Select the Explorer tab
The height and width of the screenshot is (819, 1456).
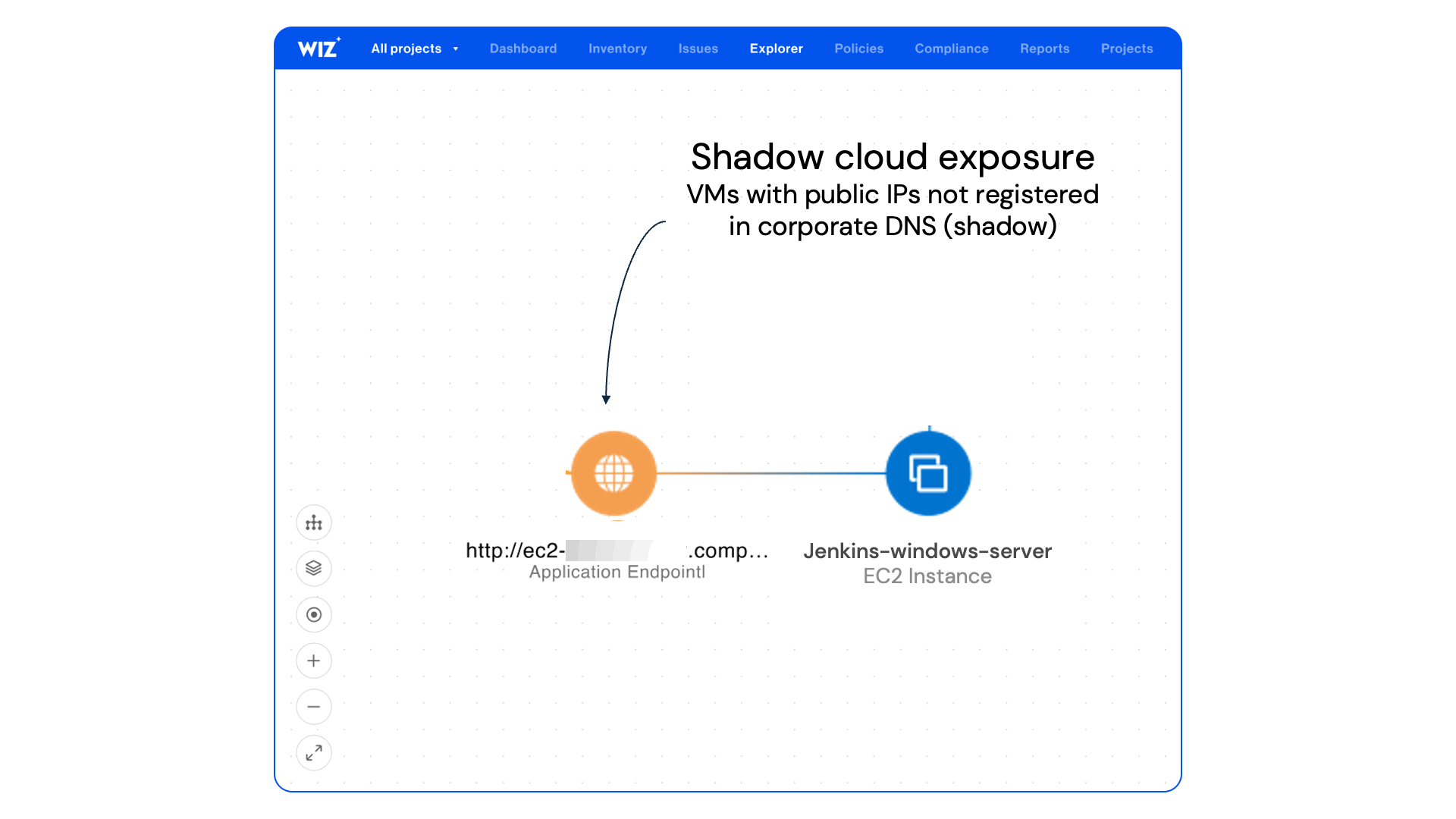(776, 49)
